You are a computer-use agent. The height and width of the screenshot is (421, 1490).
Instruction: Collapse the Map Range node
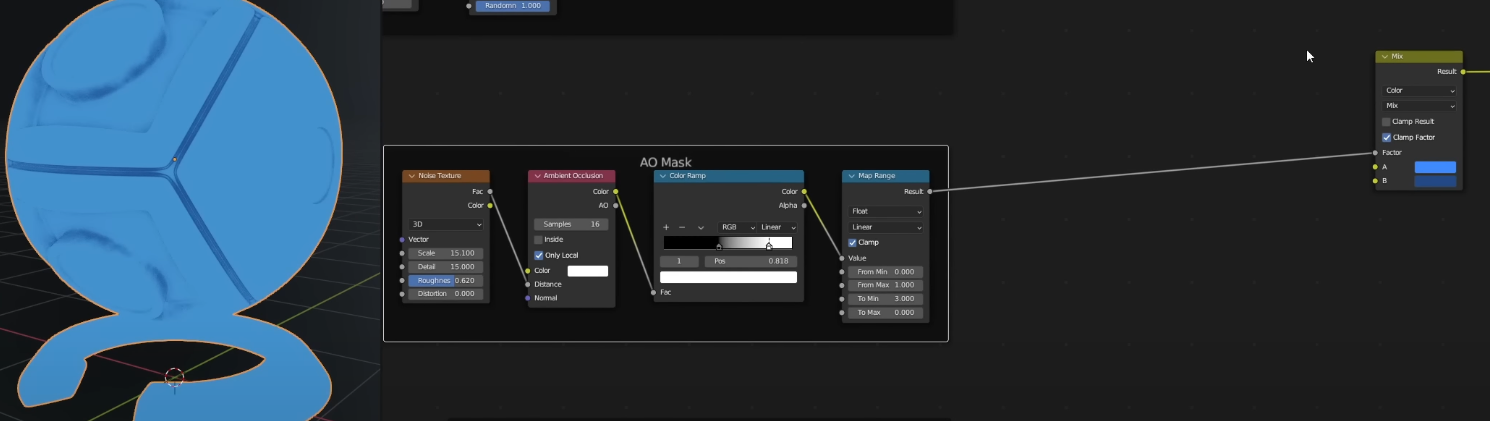click(x=850, y=176)
